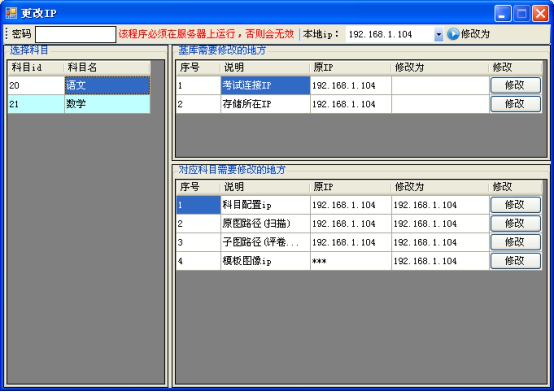Click the maximize window button
The height and width of the screenshot is (392, 554).
pos(521,13)
